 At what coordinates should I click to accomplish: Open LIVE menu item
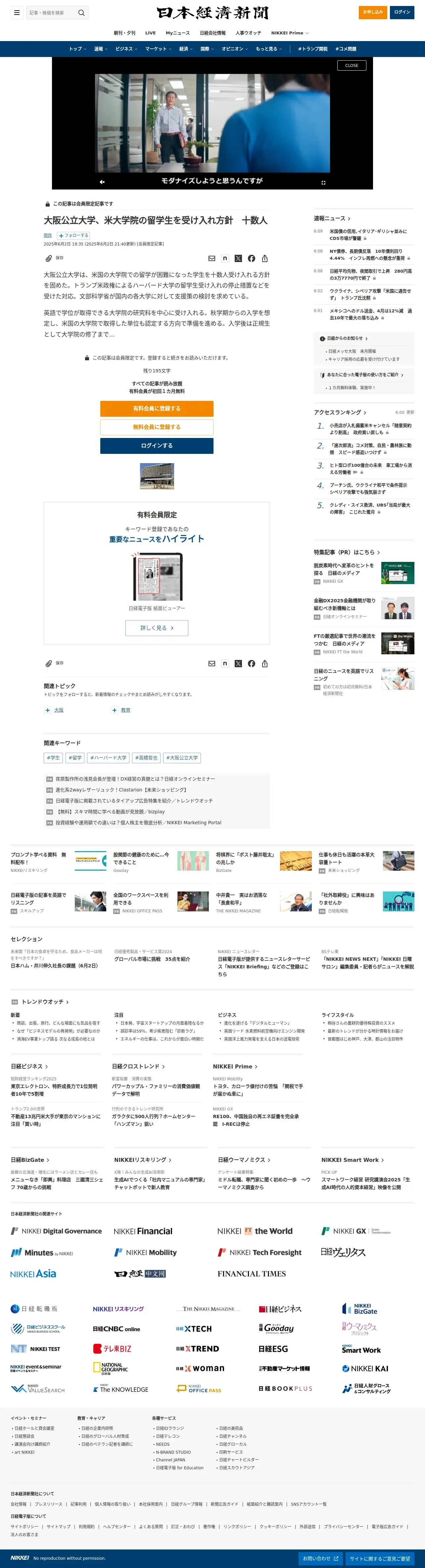(x=150, y=33)
